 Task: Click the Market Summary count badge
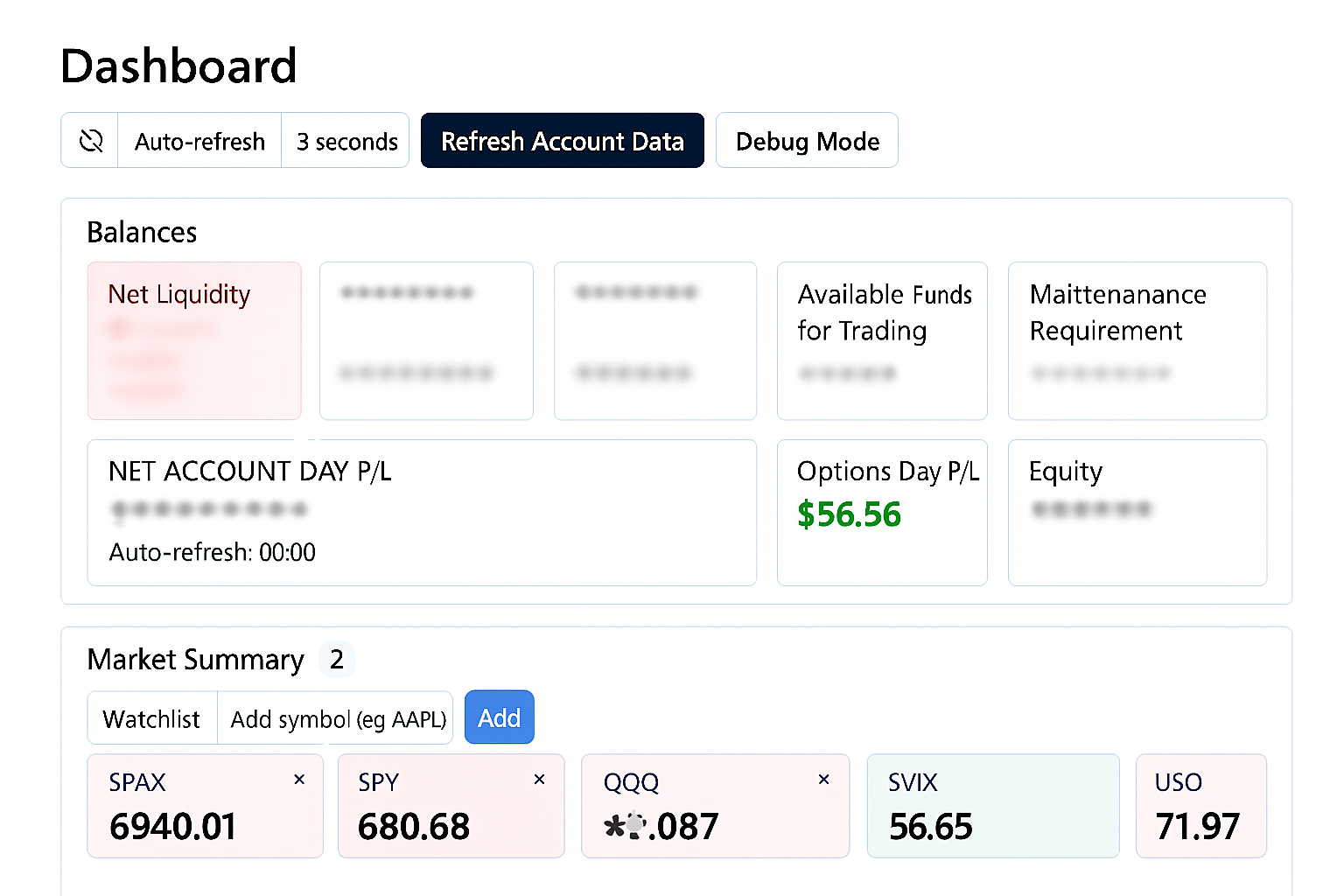coord(337,659)
